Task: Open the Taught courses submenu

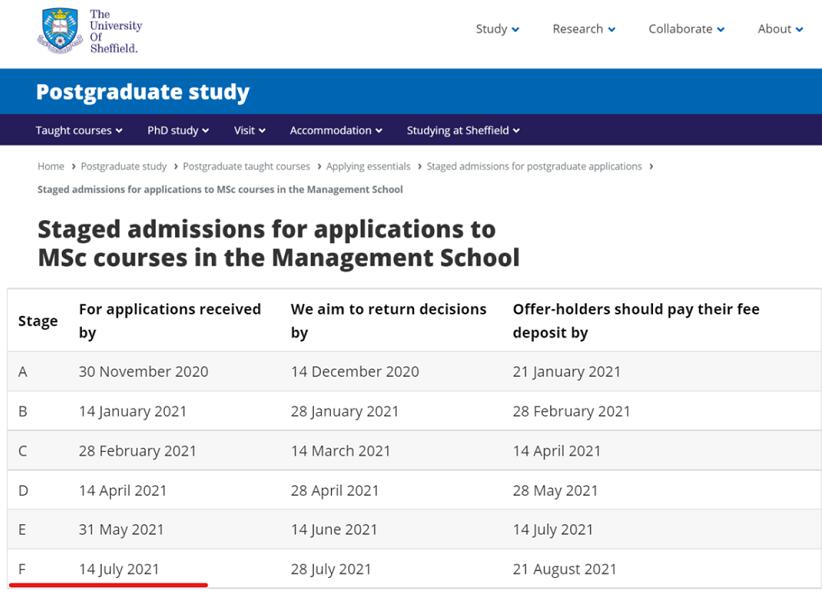Action: click(79, 130)
